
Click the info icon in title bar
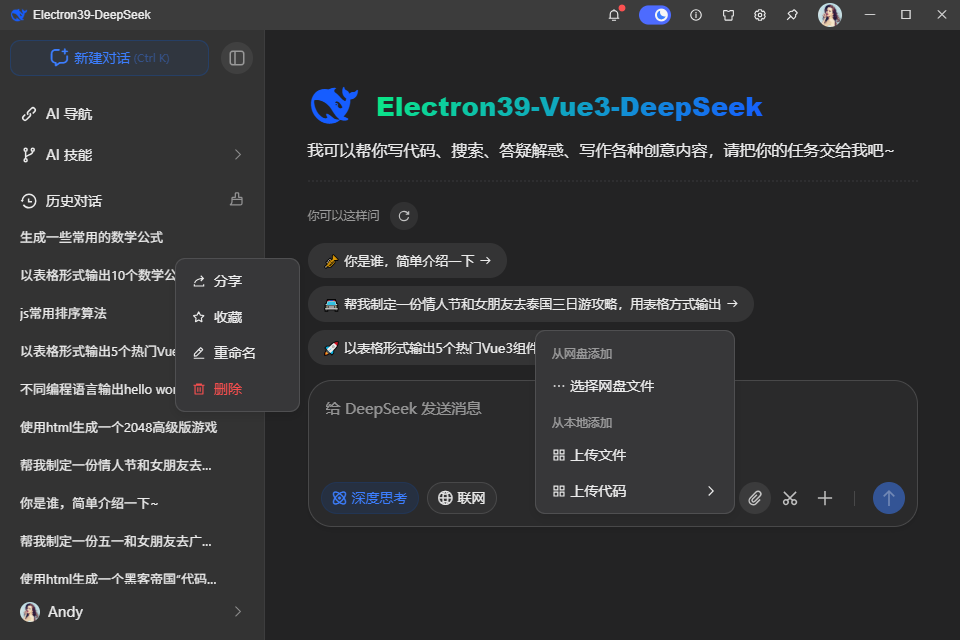[x=696, y=15]
